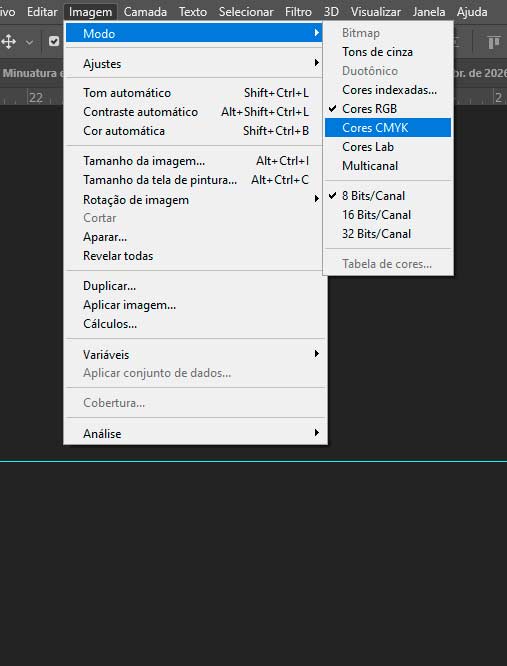Image resolution: width=507 pixels, height=666 pixels.
Task: Select Cores Lab mode
Action: coord(388,147)
